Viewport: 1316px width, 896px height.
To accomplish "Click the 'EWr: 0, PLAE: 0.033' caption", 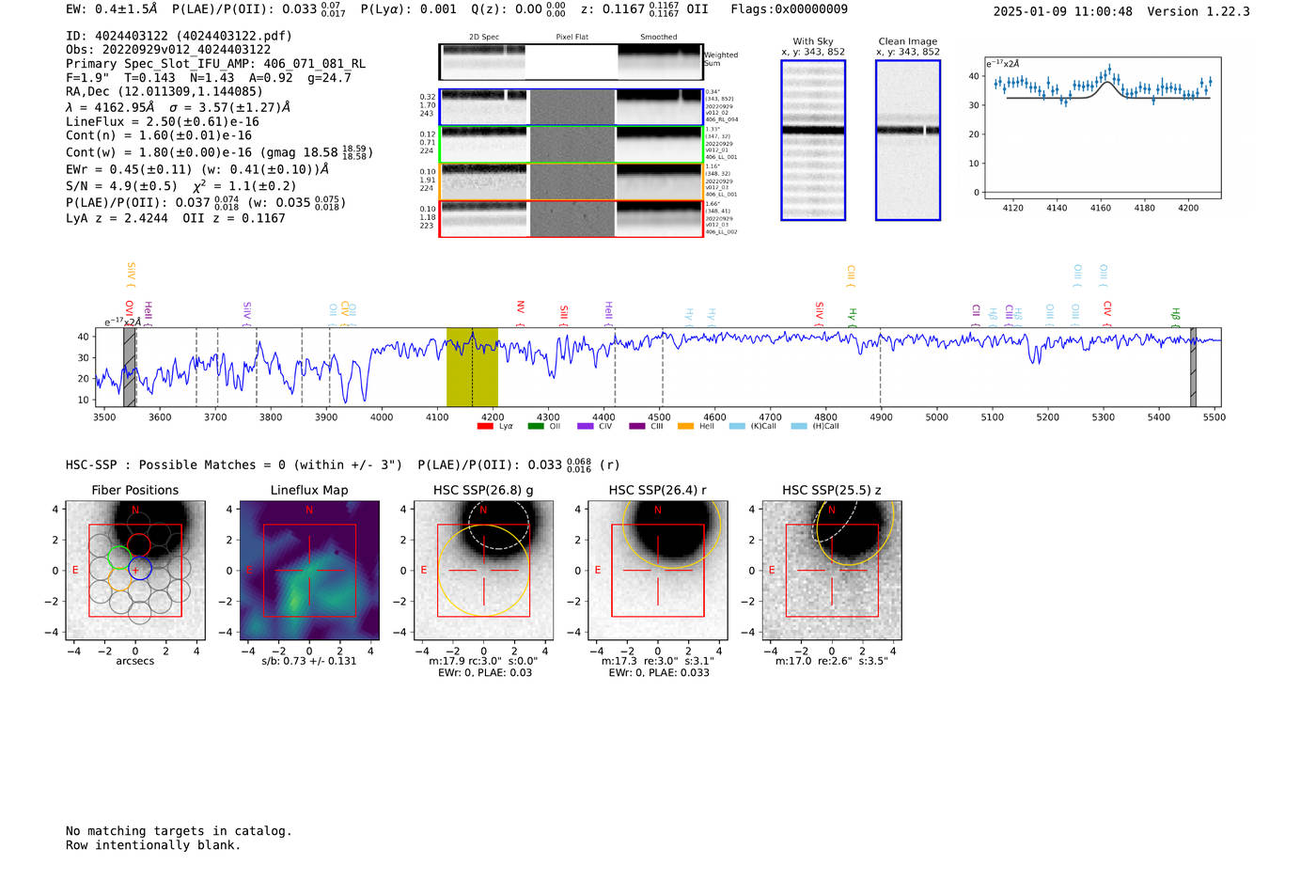I will [658, 673].
